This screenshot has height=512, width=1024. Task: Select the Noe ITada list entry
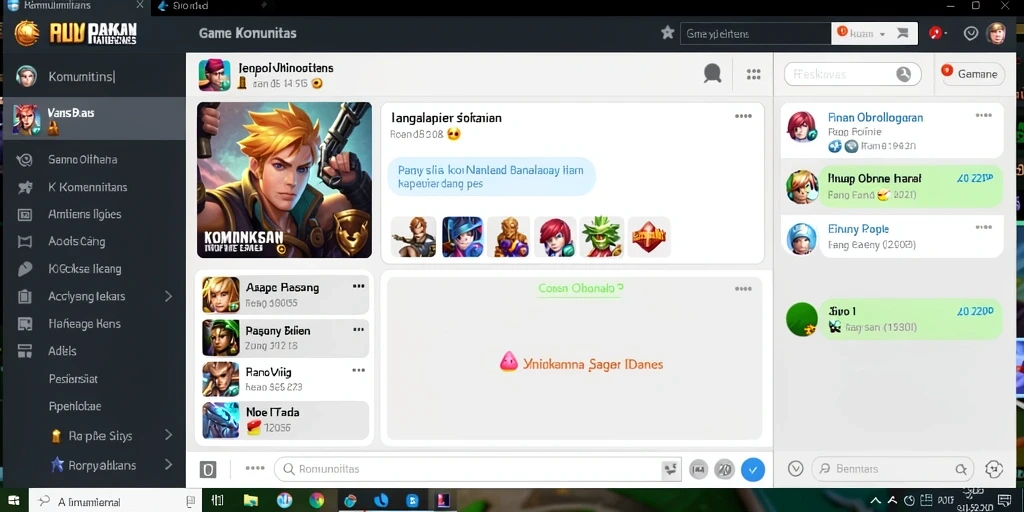[285, 420]
